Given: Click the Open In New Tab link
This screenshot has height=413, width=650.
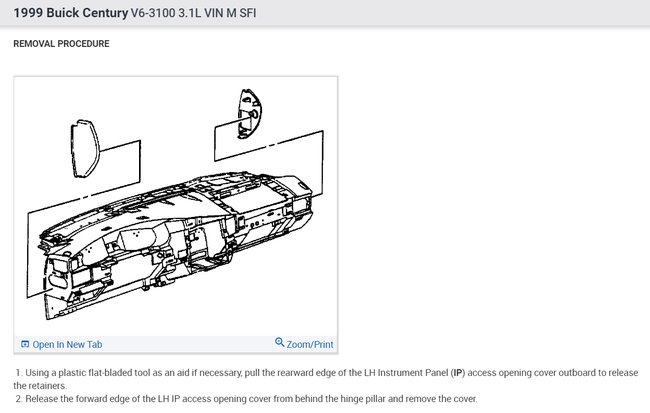Looking at the screenshot, I should click(x=67, y=345).
